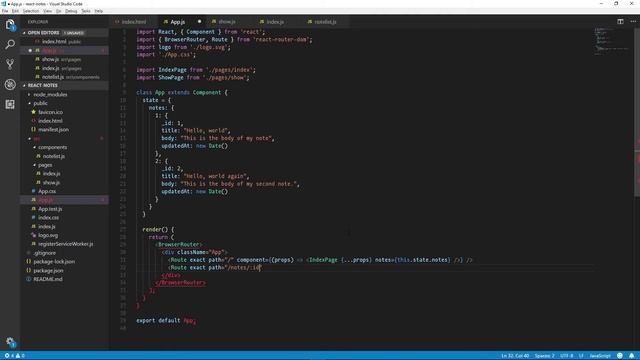Open the Edit menu
640x360 pixels.
point(16,11)
